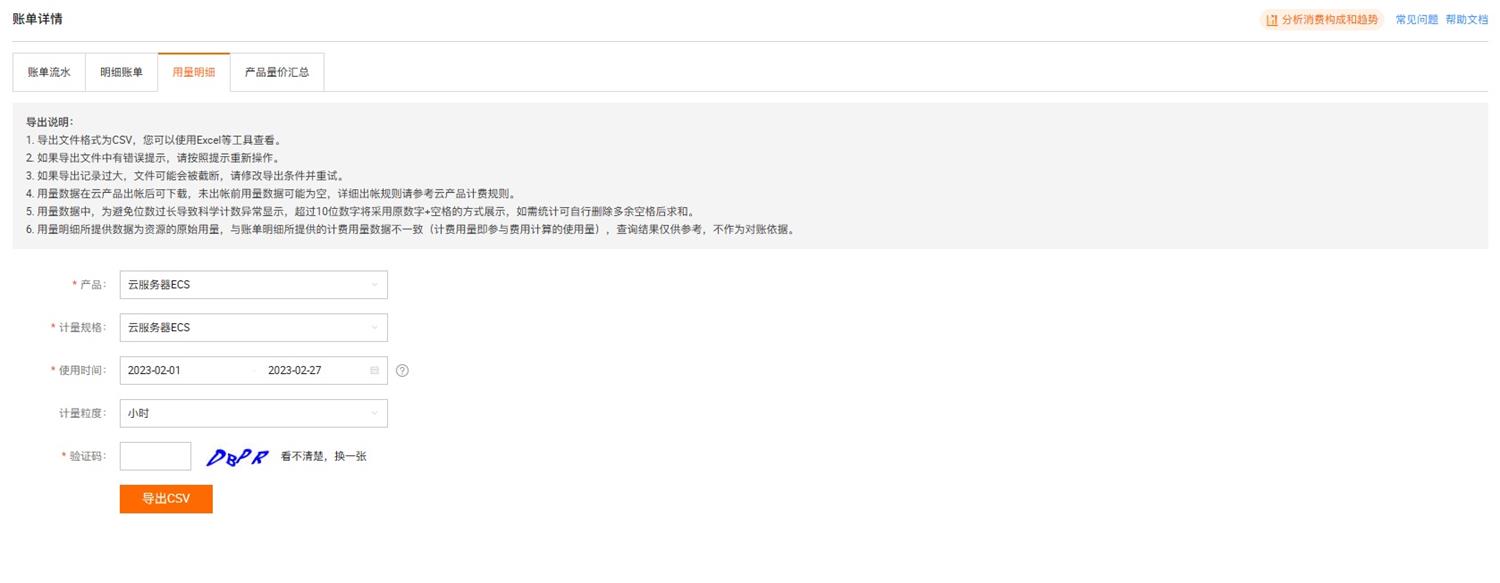Image resolution: width=1500 pixels, height=583 pixels.
Task: Select the 用量明细 tab
Action: click(194, 73)
